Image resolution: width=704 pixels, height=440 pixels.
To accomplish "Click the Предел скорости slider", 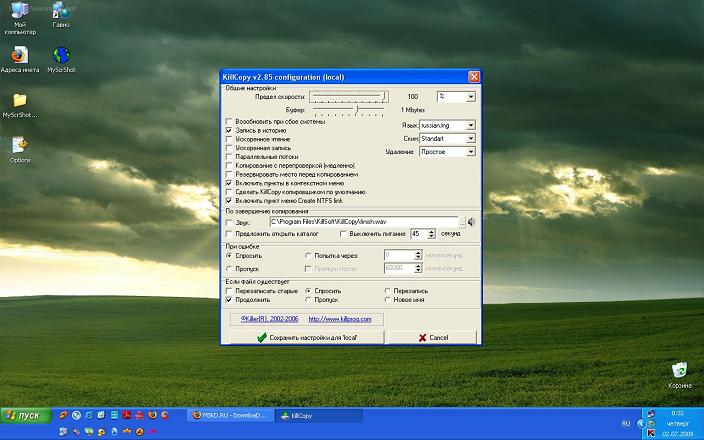I will (349, 97).
